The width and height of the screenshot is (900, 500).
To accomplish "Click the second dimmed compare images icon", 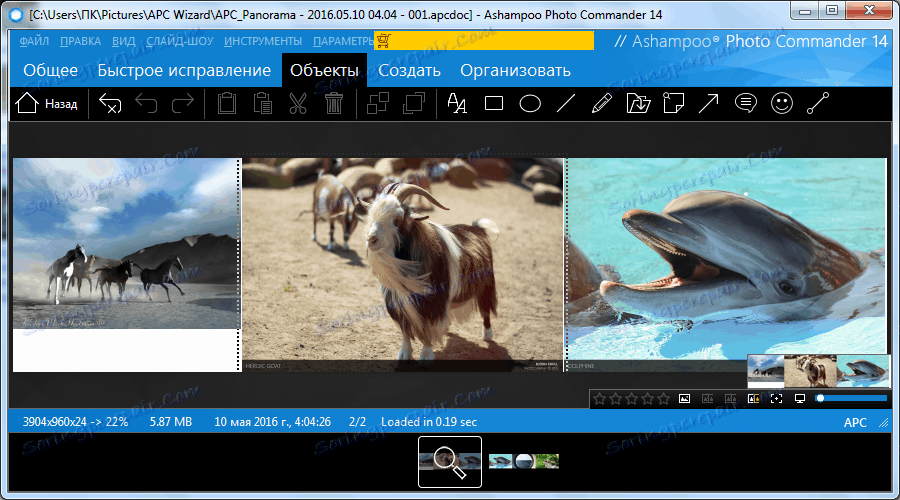I will [x=730, y=398].
